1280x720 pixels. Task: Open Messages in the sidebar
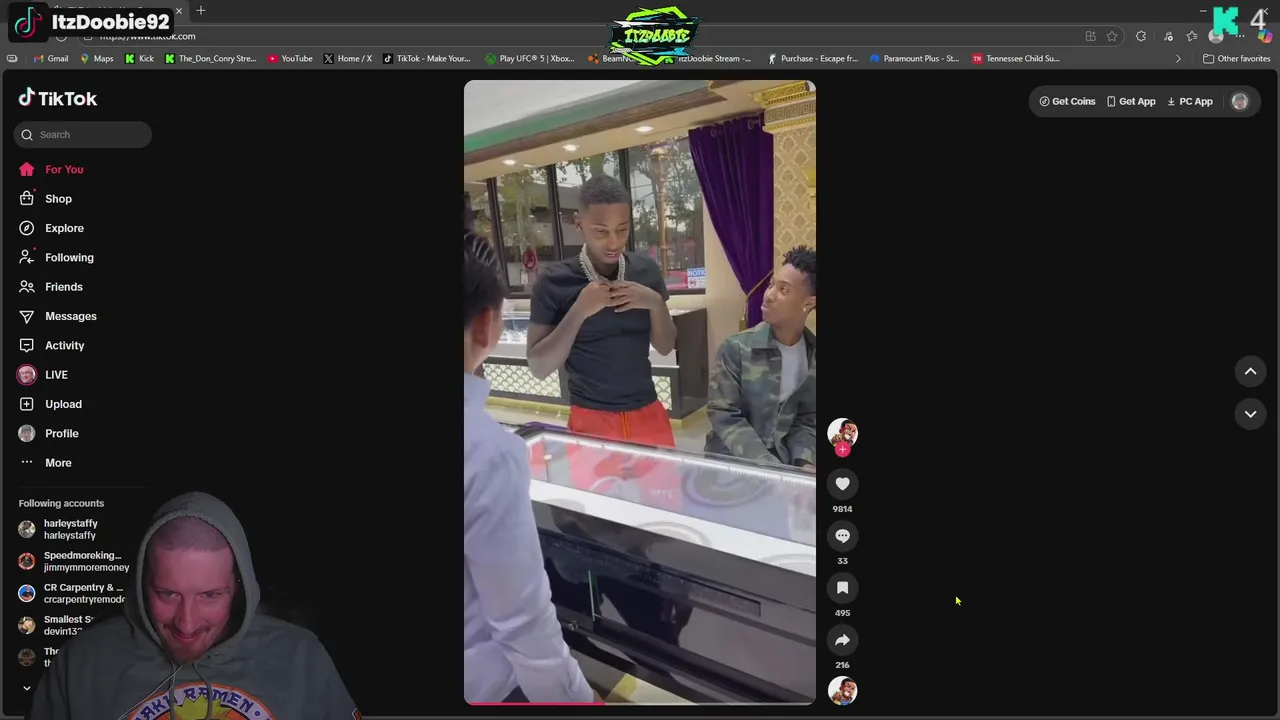[x=70, y=316]
